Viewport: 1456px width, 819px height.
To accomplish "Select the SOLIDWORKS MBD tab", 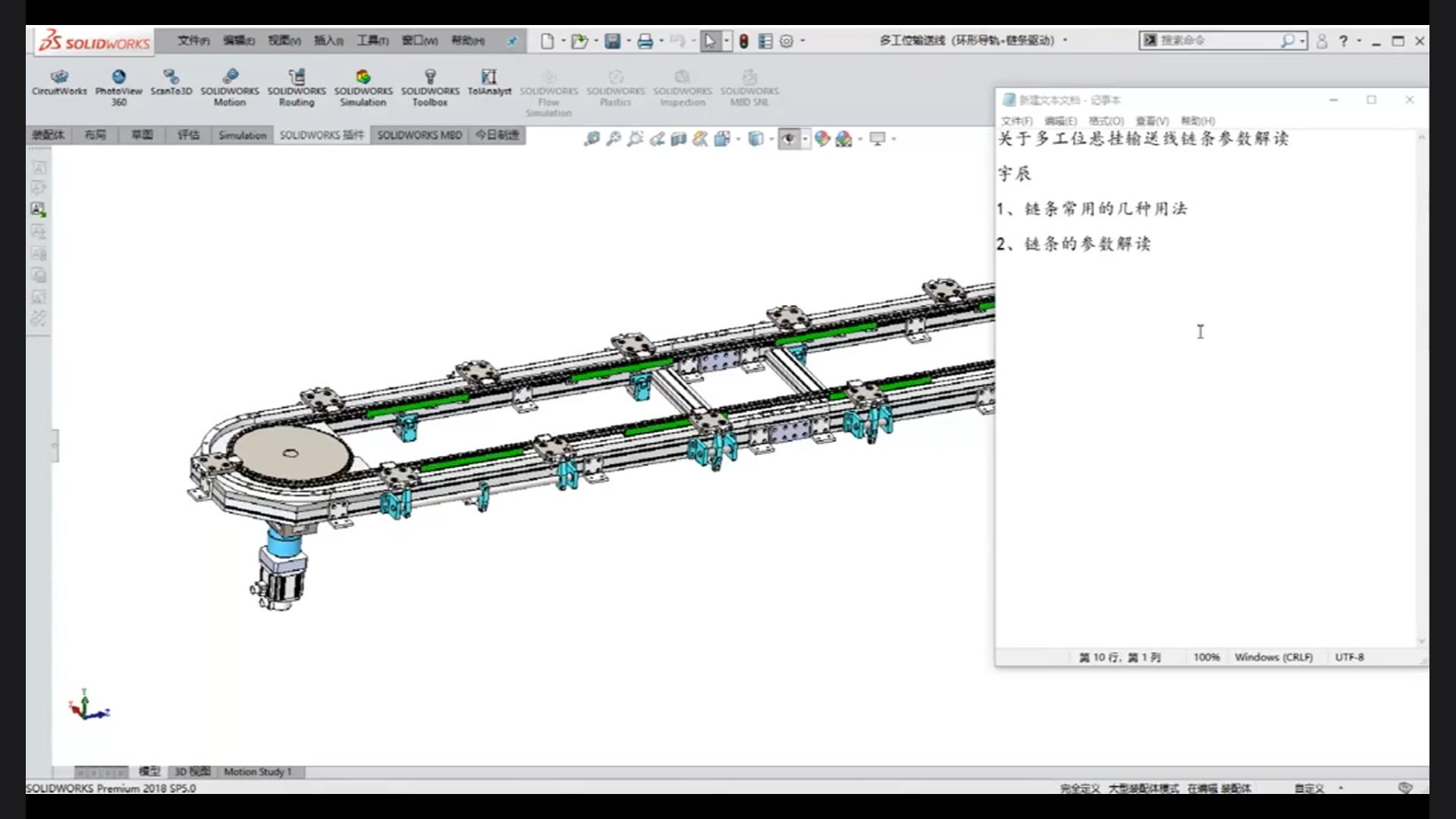I will [x=419, y=135].
